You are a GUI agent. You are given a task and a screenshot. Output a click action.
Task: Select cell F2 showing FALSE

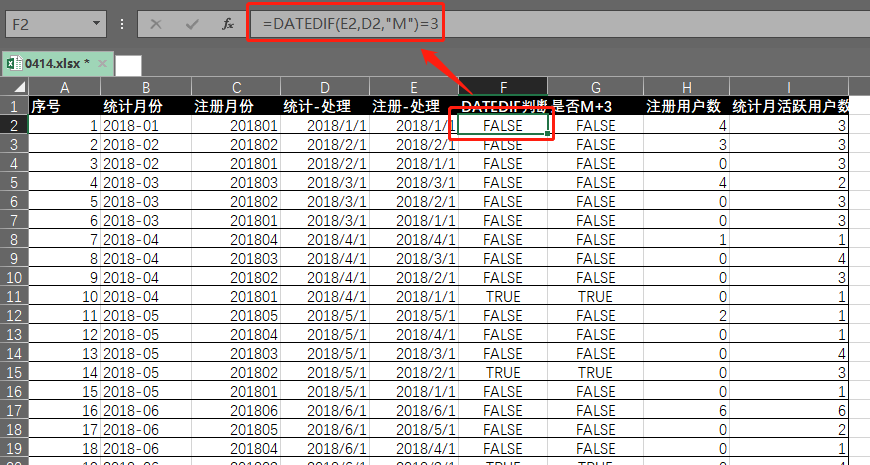point(503,125)
